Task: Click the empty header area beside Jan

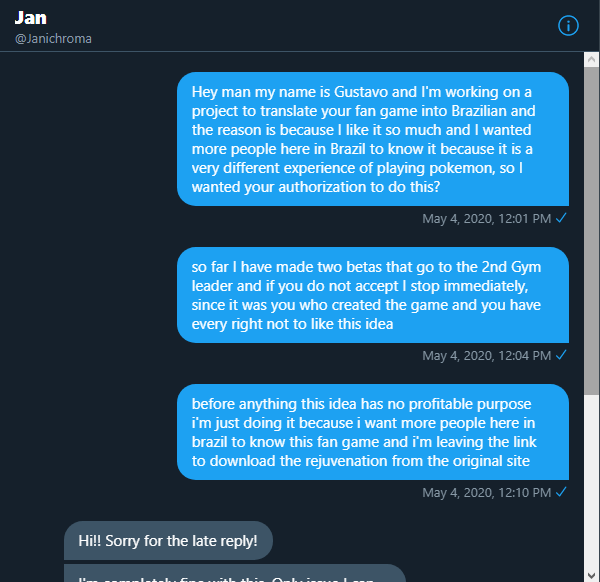Action: (x=306, y=25)
